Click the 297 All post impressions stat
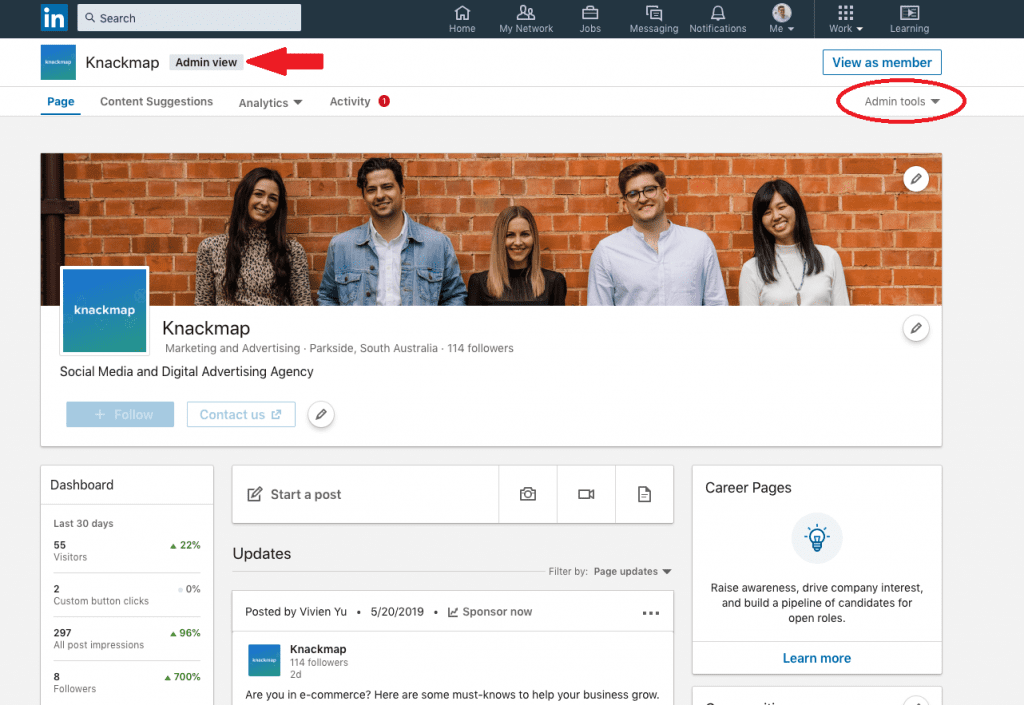This screenshot has width=1024, height=705. 127,638
